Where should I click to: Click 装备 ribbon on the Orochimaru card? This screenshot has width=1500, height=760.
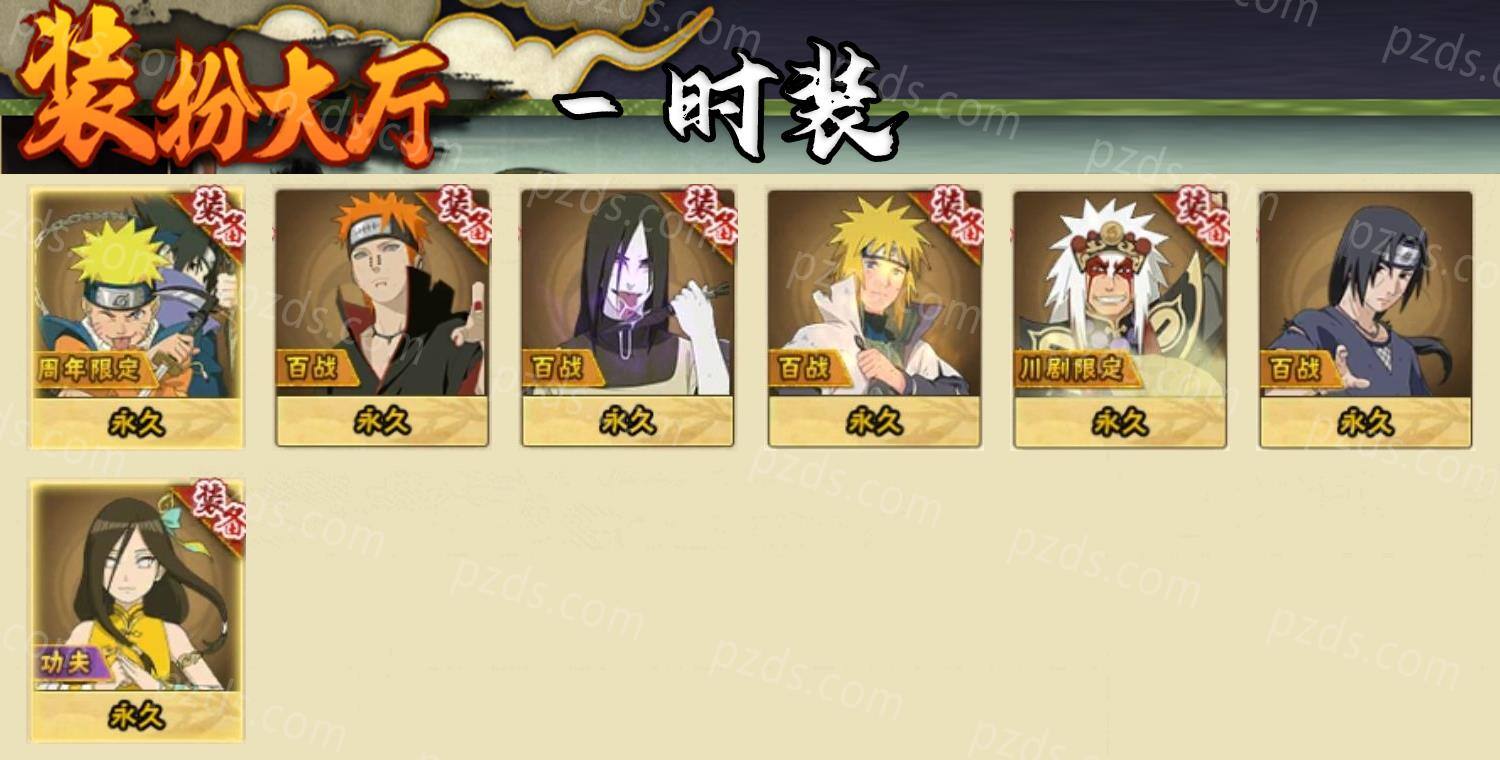[706, 213]
